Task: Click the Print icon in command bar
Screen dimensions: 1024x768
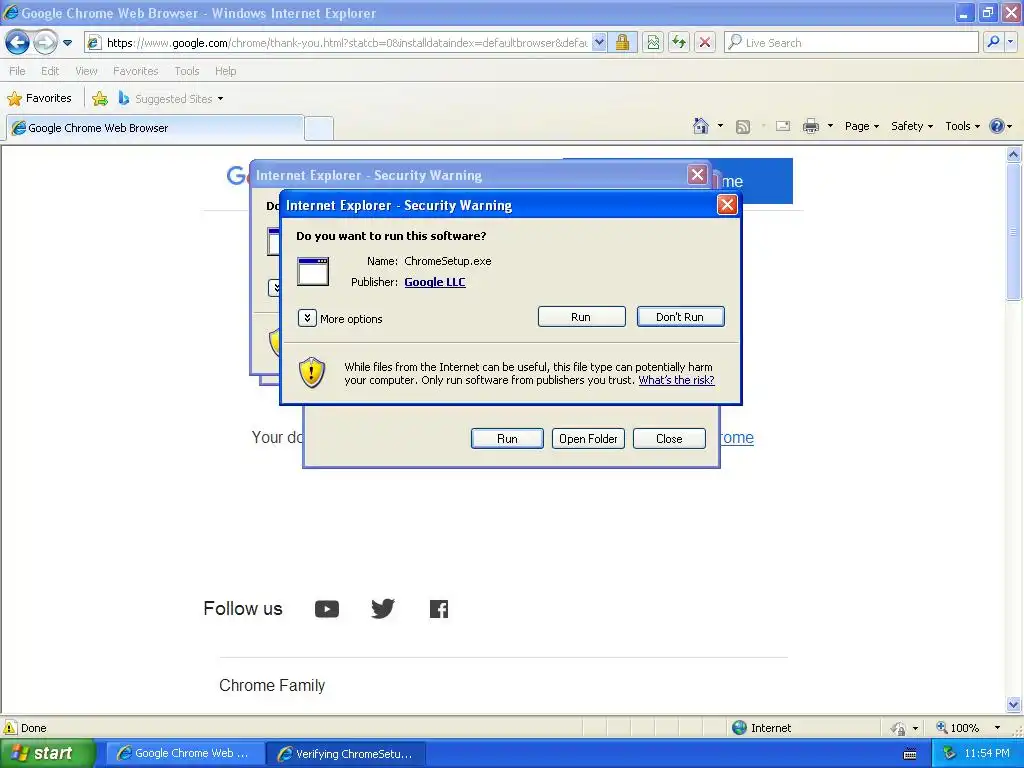Action: pyautogui.click(x=810, y=126)
